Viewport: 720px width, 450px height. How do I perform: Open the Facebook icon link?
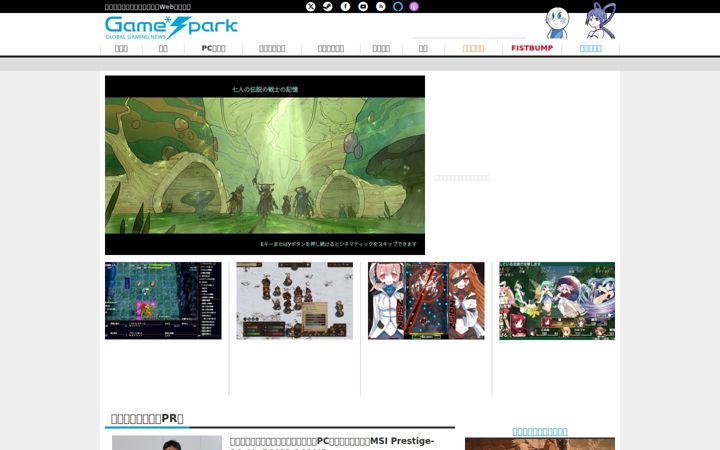[x=345, y=6]
